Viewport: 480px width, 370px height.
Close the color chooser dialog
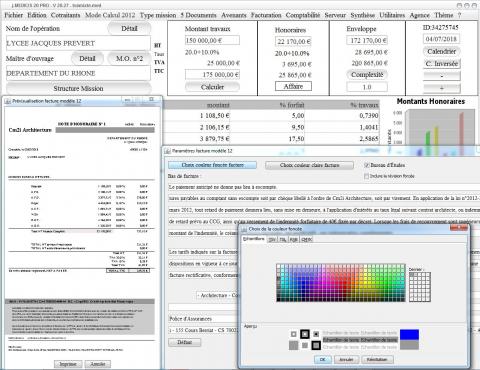[459, 228]
